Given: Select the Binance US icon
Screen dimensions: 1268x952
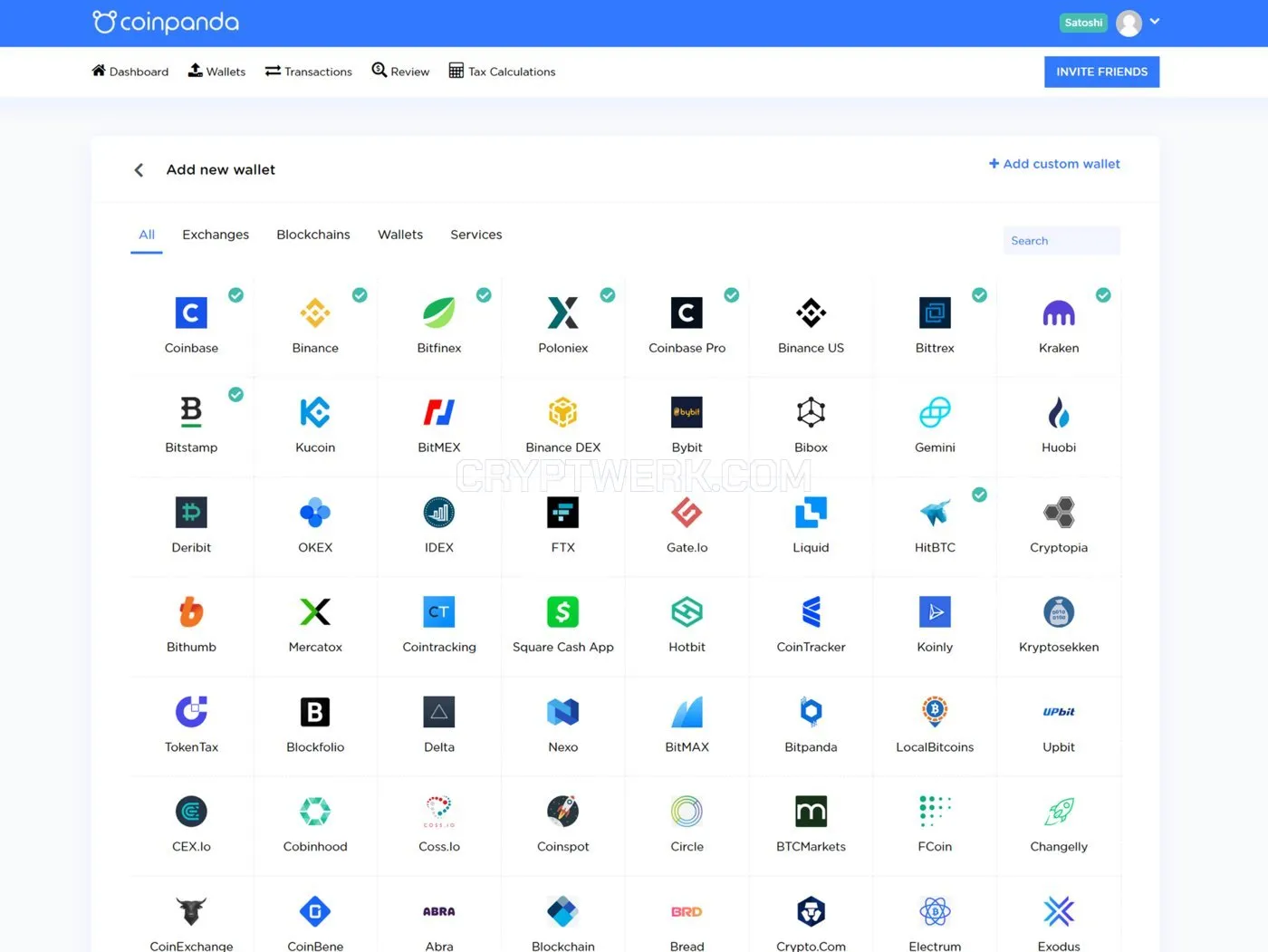Looking at the screenshot, I should pyautogui.click(x=811, y=313).
